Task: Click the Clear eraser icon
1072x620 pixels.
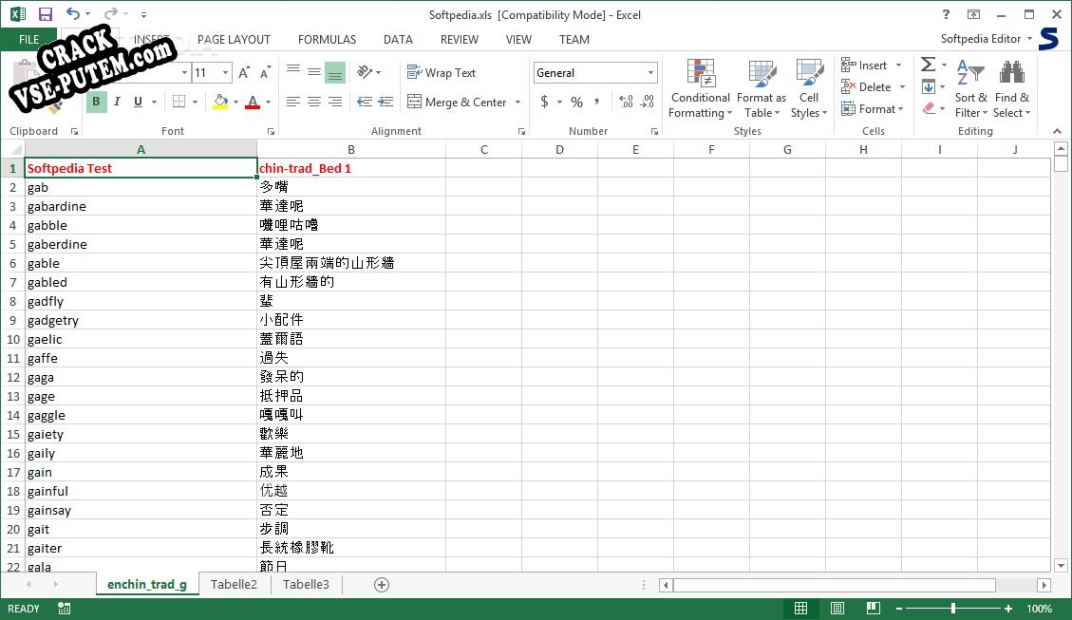Action: tap(928, 109)
